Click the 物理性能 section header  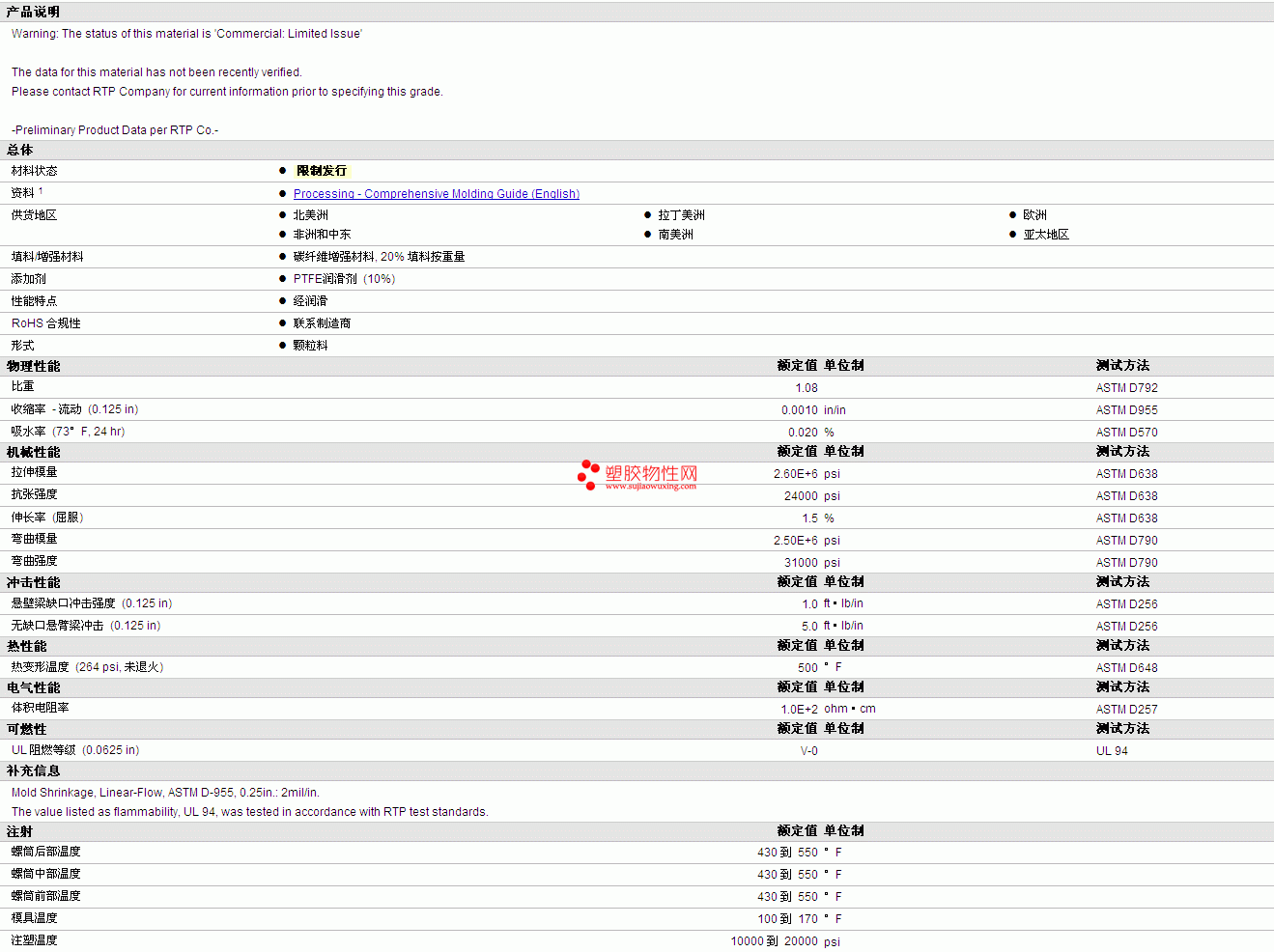(x=34, y=367)
